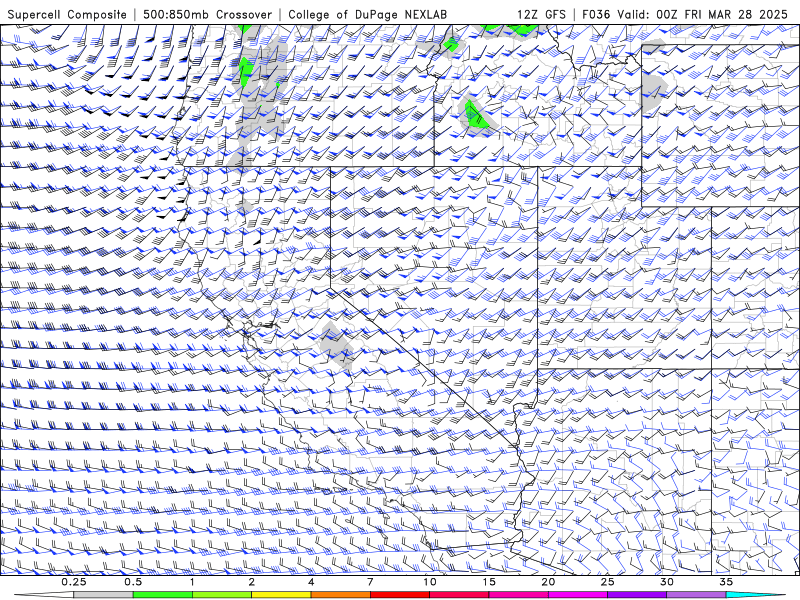Click the "25" legend value
This screenshot has height=600, width=800.
click(607, 582)
